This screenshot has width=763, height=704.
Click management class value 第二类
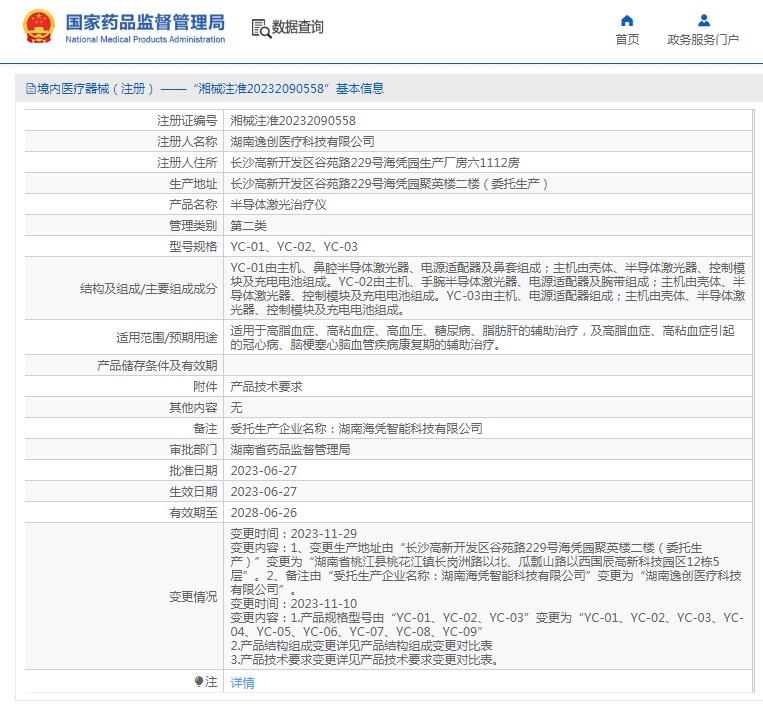pyautogui.click(x=249, y=226)
